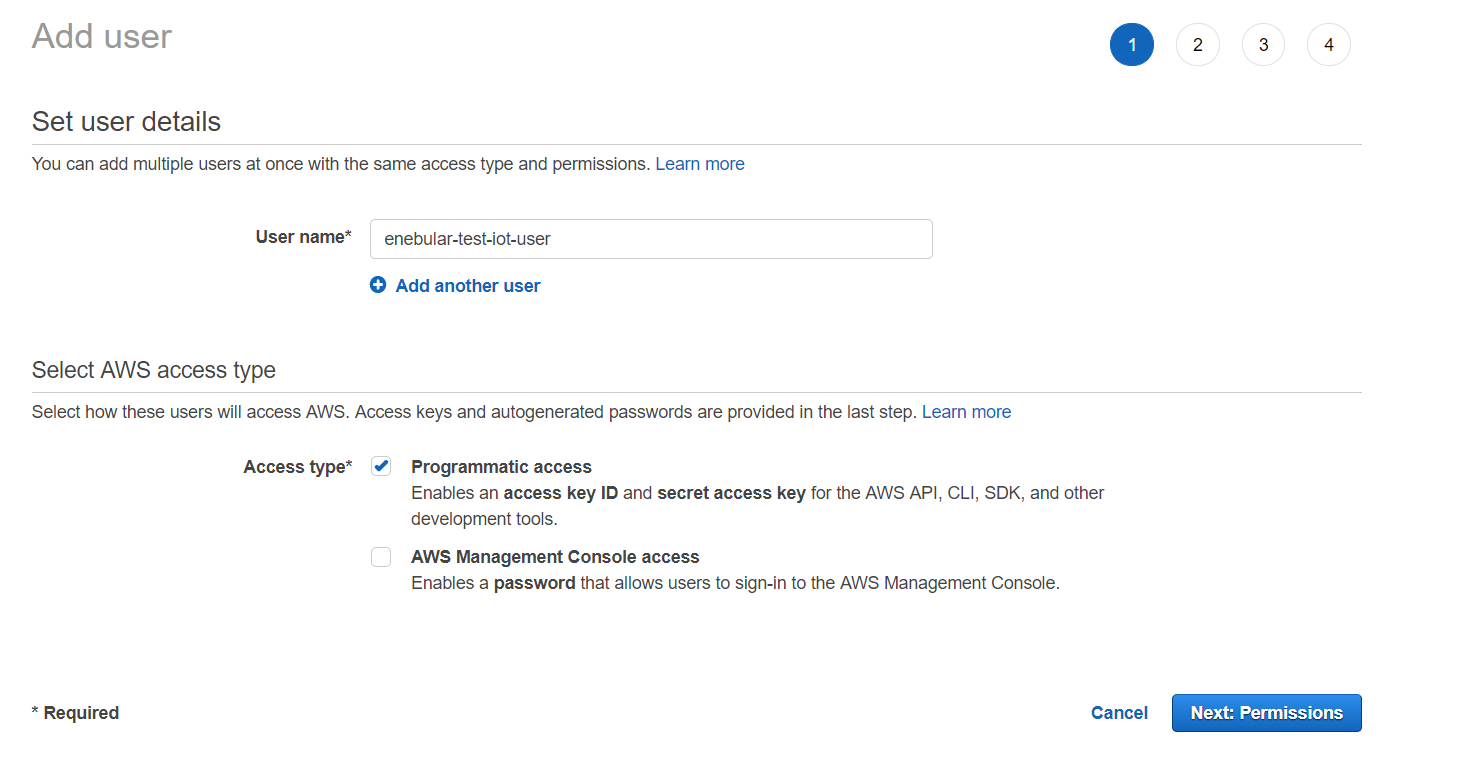Screen dimensions: 1475x765
Task: Select step 3 circle indicator
Action: (x=1263, y=45)
